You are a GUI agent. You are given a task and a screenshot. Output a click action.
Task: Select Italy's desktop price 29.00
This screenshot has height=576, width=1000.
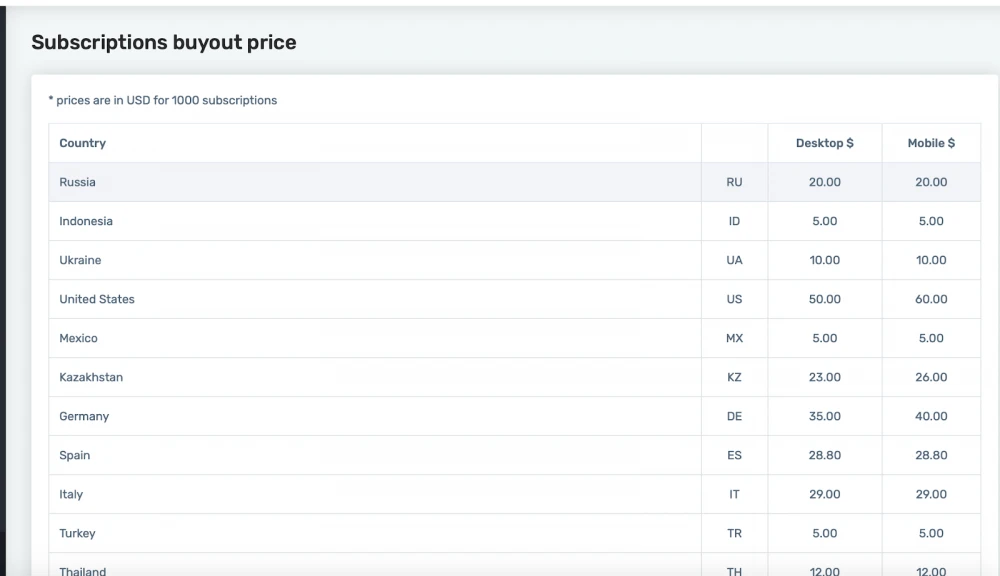click(825, 494)
